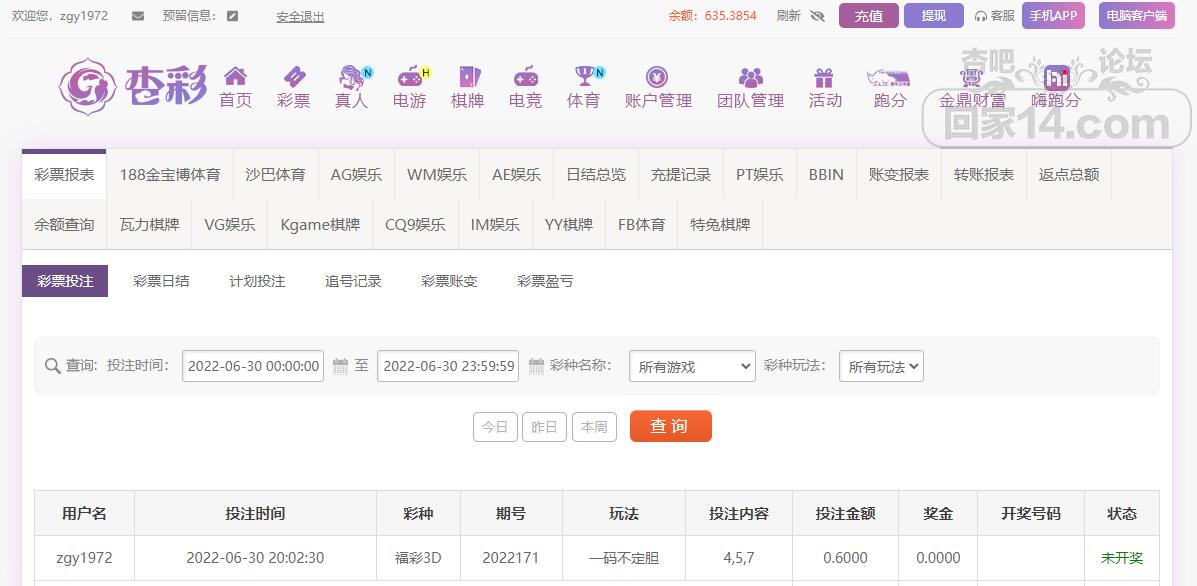Open the mail envelope icon
The width and height of the screenshot is (1197, 586).
coord(138,16)
